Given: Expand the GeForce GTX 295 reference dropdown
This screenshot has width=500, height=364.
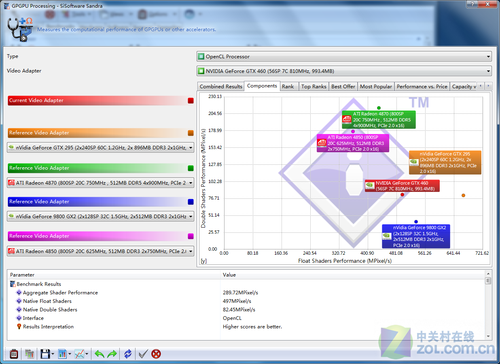Looking at the screenshot, I should [x=100, y=147].
